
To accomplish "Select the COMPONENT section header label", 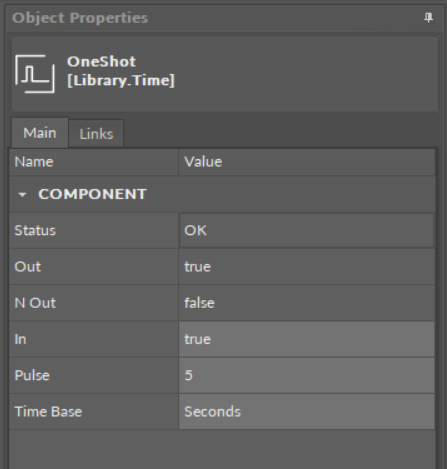I will coord(92,194).
